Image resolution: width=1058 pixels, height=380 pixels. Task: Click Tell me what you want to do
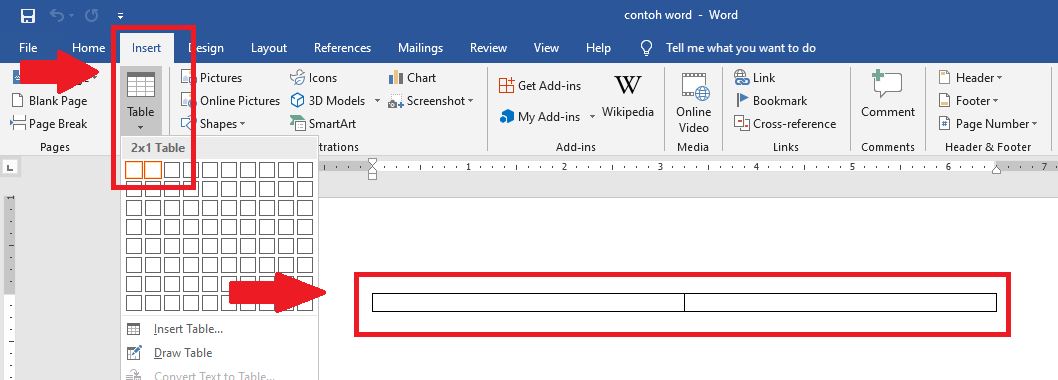click(x=740, y=48)
